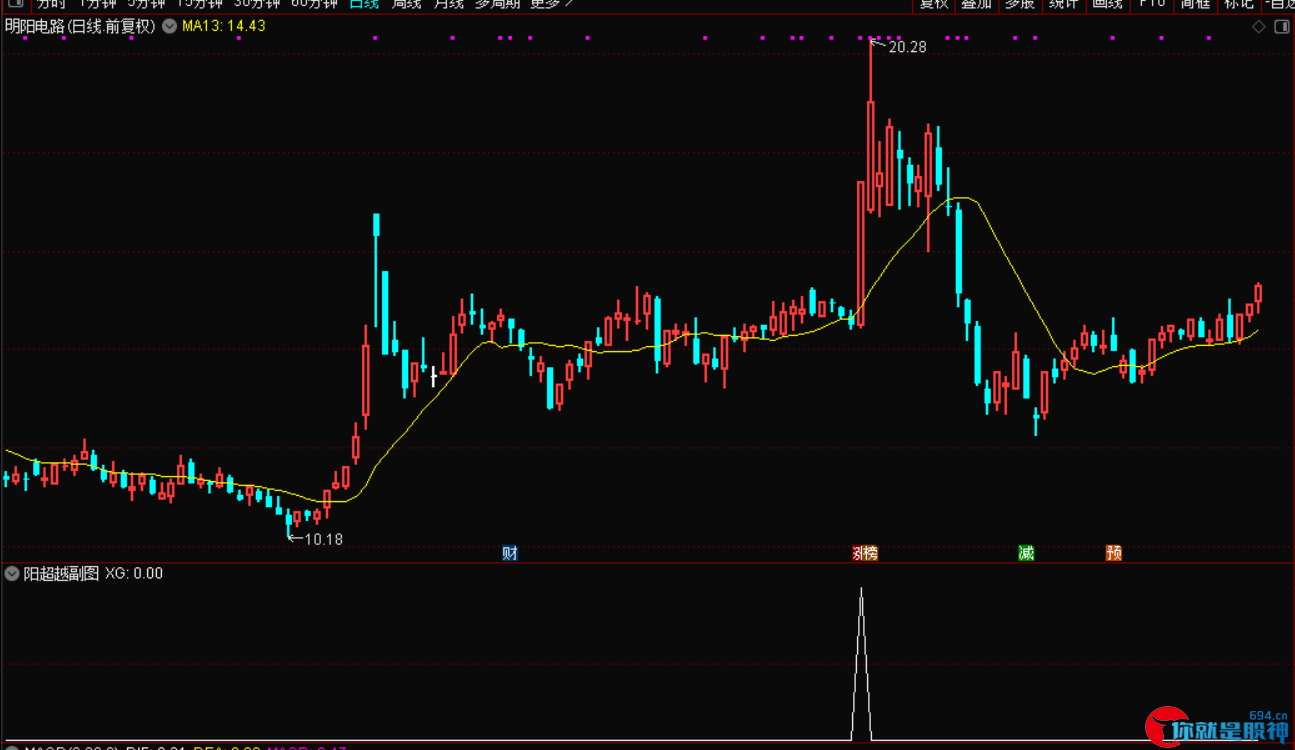The image size is (1295, 750).
Task: Click the 20.28 high price label
Action: (x=906, y=46)
